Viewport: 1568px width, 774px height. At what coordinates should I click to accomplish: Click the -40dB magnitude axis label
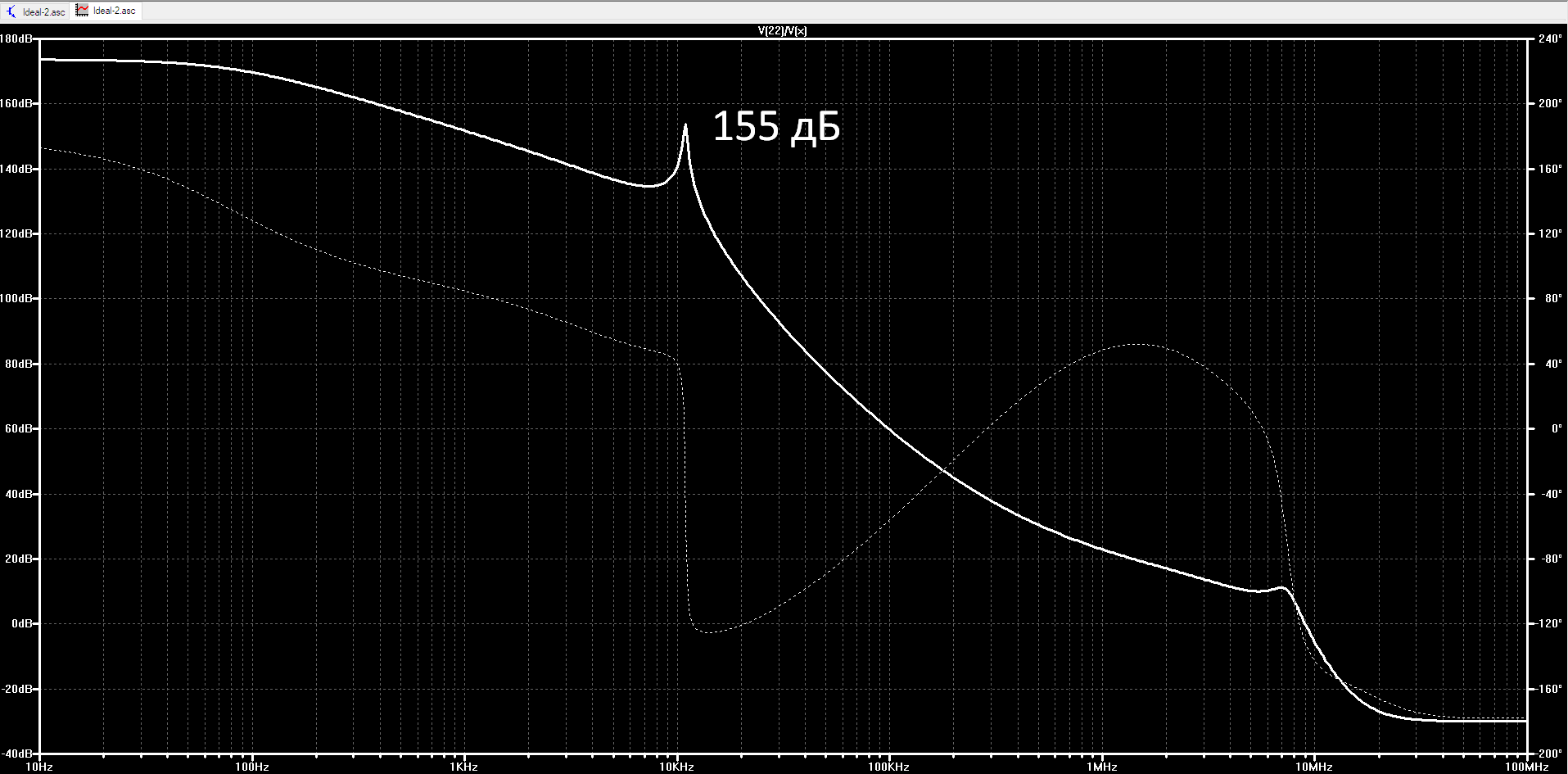tap(16, 754)
